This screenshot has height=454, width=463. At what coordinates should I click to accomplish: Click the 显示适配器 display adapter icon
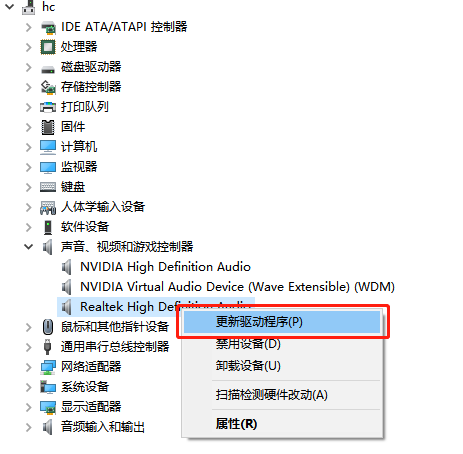pos(48,407)
